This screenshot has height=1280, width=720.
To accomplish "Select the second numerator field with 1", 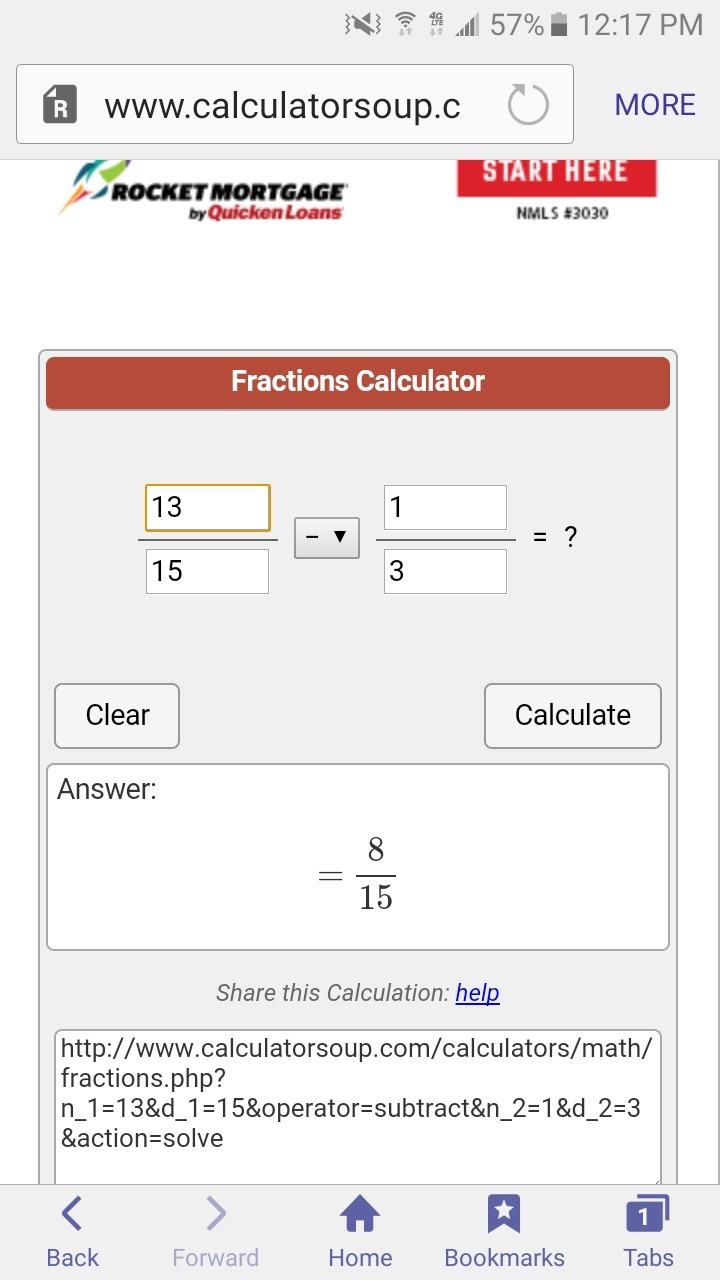I will 445,508.
